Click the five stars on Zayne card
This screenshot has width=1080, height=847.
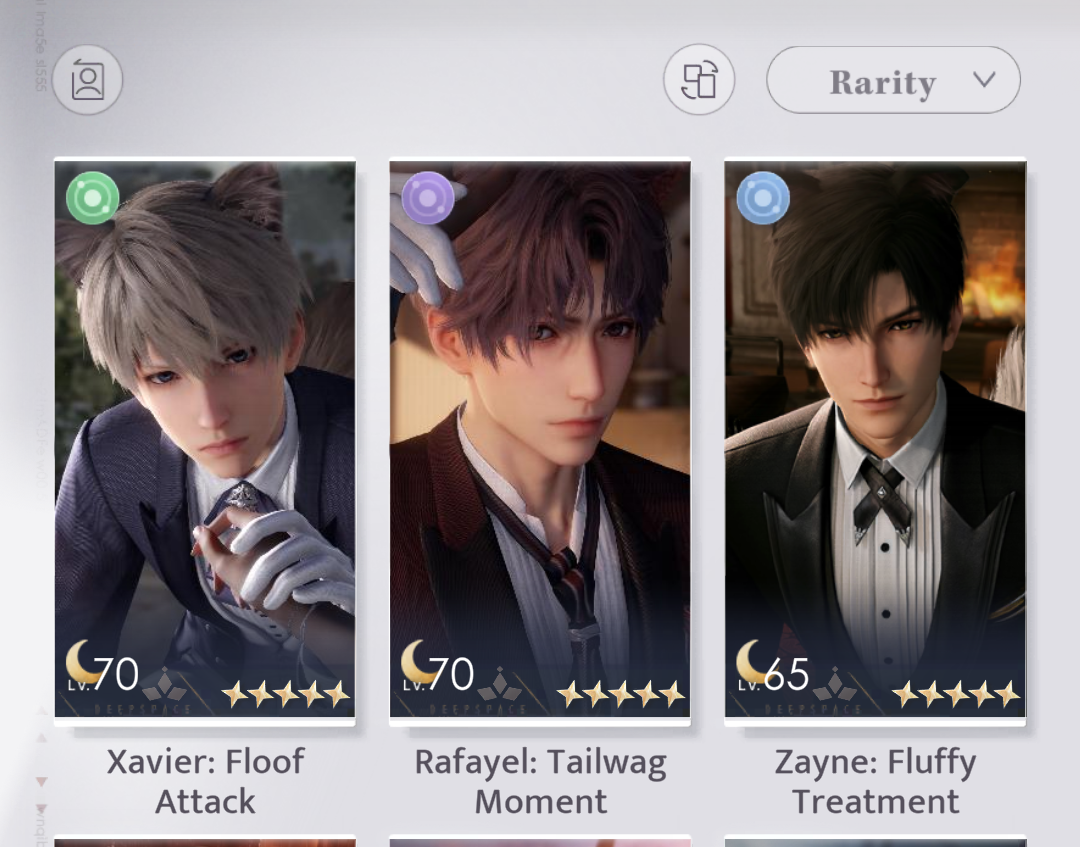pyautogui.click(x=956, y=694)
